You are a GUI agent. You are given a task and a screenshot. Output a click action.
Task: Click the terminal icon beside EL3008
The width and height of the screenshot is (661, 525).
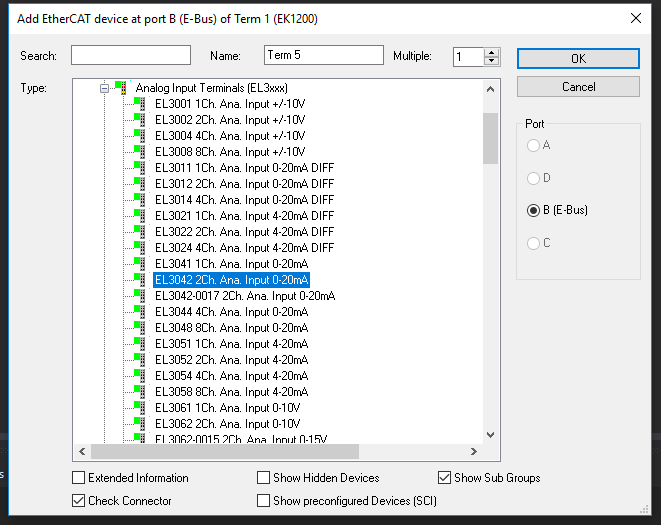point(140,151)
